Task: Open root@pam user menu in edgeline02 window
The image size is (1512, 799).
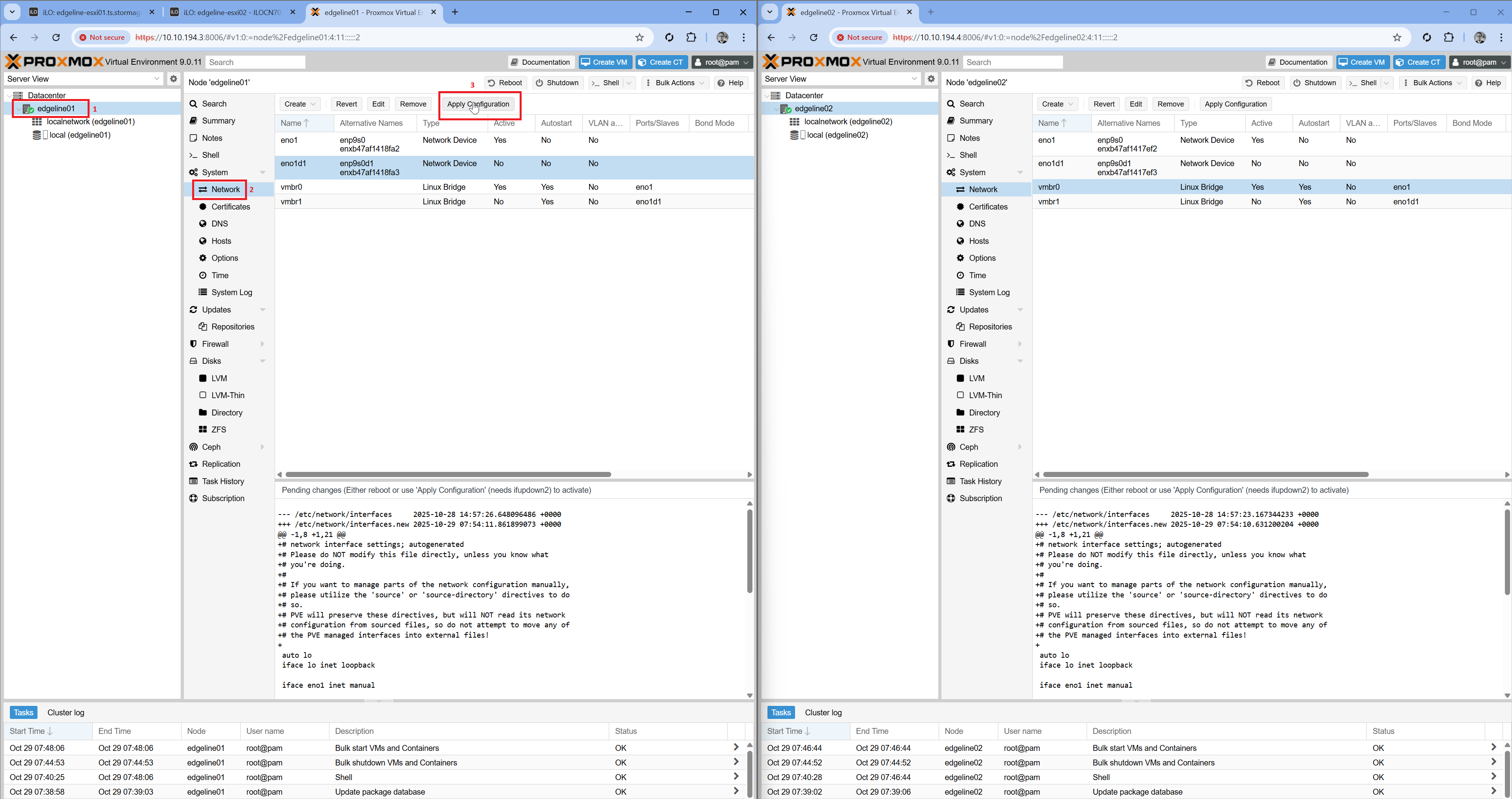Action: pos(1479,62)
